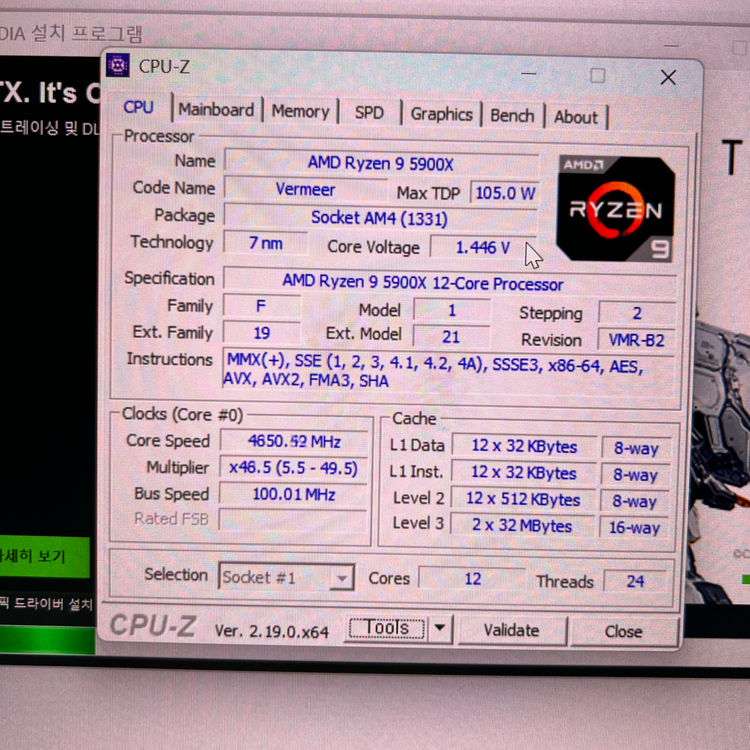750x750 pixels.
Task: Minimize the CPU-Z window
Action: pos(529,74)
